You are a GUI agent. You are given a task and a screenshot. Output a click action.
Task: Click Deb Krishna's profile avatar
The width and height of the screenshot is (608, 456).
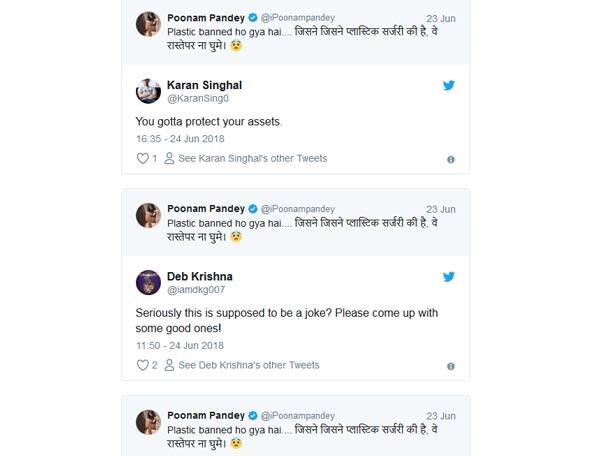click(x=148, y=283)
